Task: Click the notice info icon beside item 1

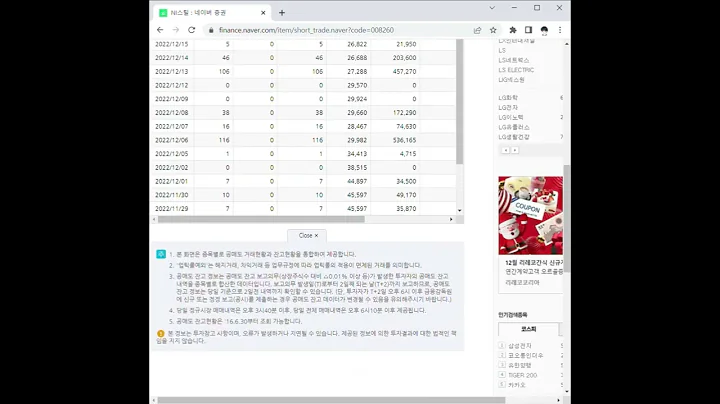Action: (161, 254)
